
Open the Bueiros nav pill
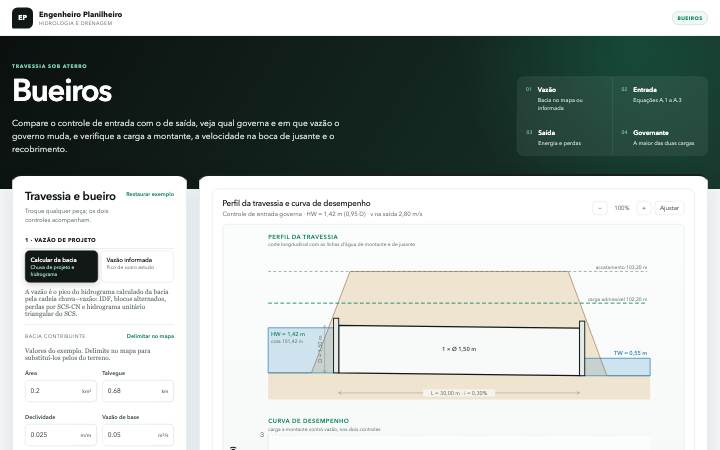point(690,18)
